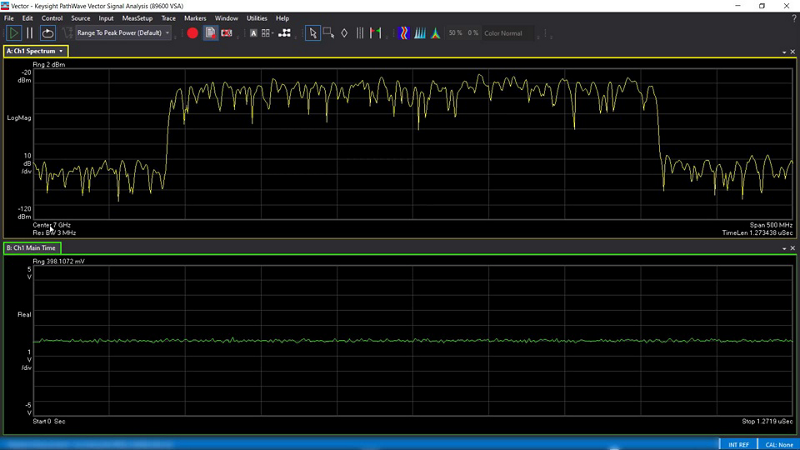Click the 1 V /div scale label
The image size is (800, 450).
click(x=28, y=360)
